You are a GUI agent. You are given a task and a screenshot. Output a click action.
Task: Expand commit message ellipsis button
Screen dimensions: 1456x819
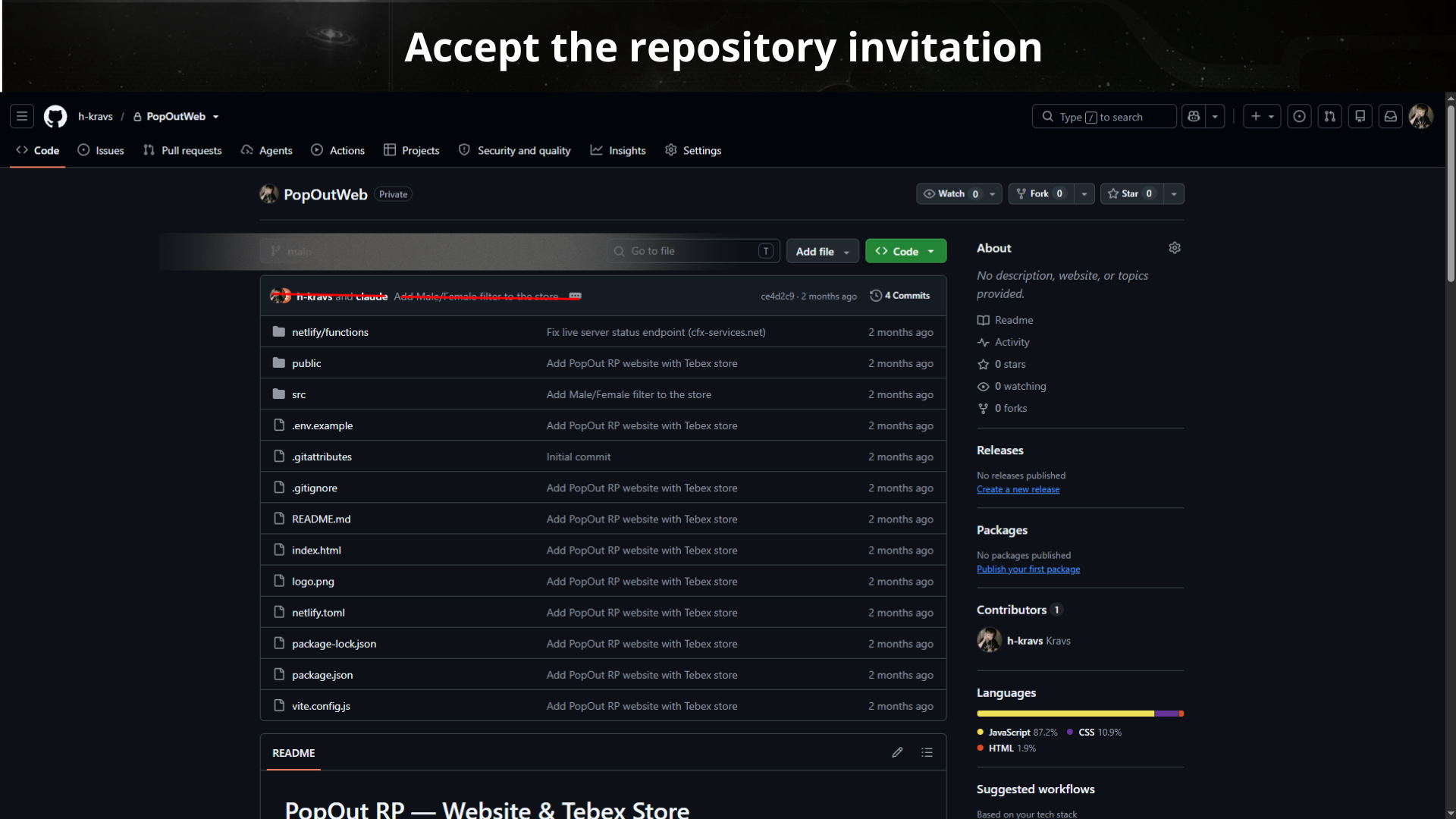575,296
